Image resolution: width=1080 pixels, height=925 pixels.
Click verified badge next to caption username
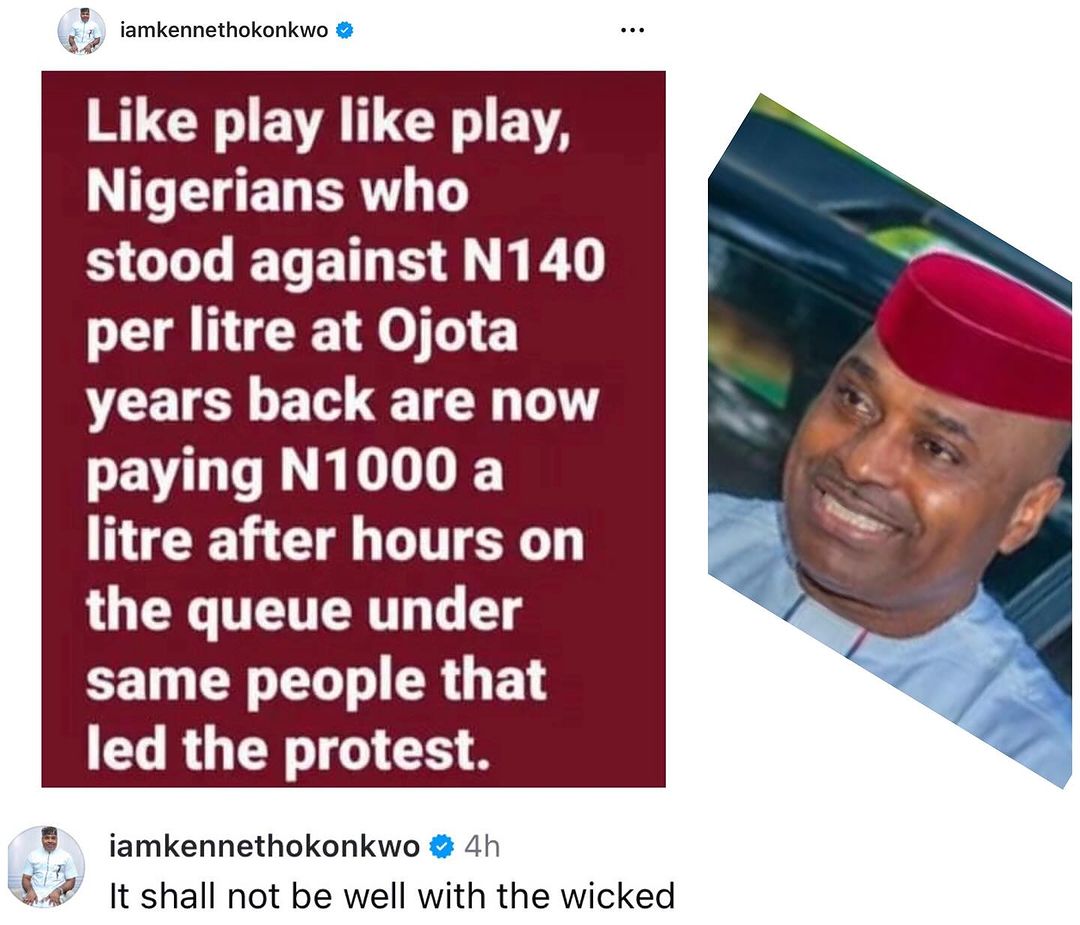pos(442,846)
